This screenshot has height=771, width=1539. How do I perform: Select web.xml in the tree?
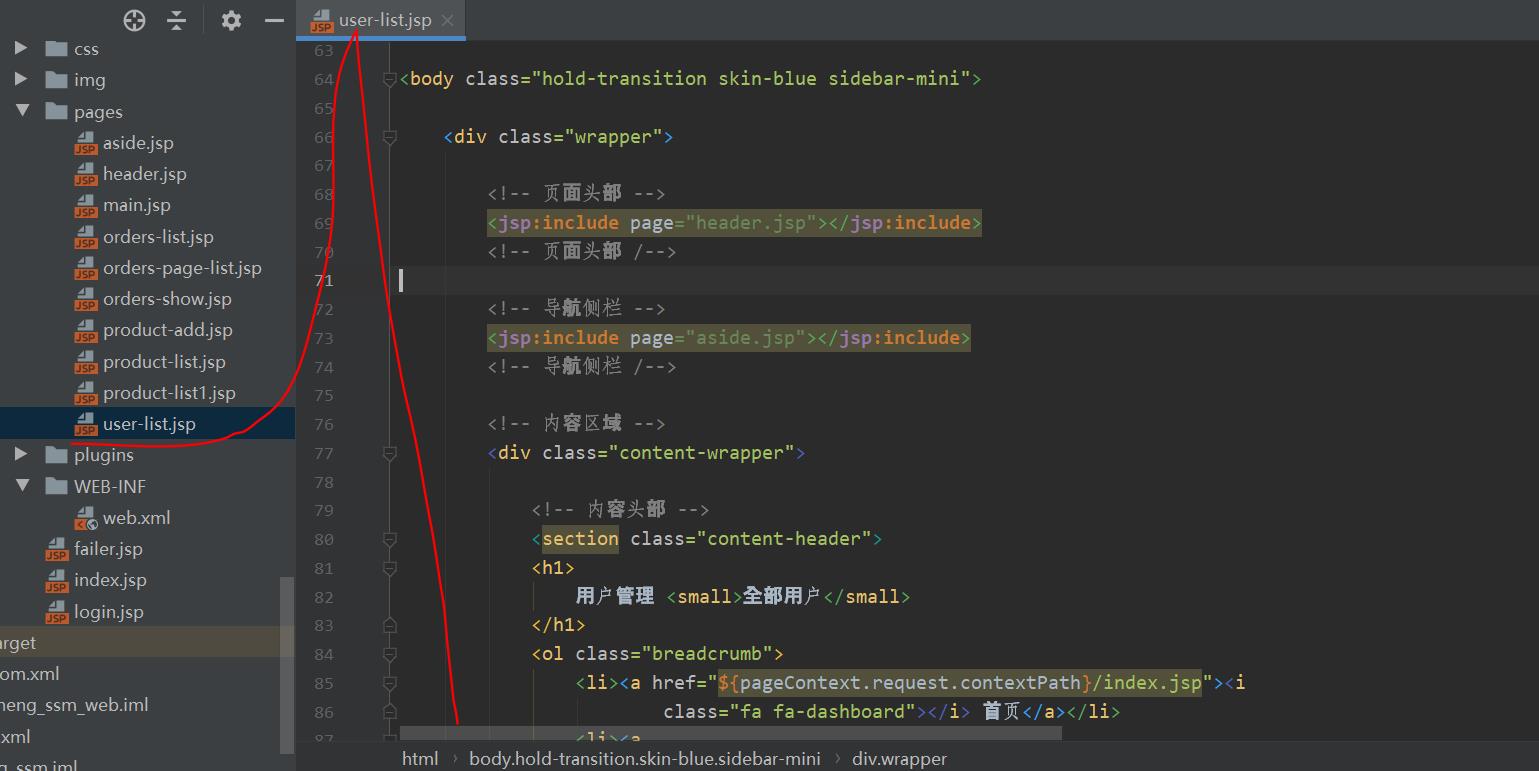[136, 518]
